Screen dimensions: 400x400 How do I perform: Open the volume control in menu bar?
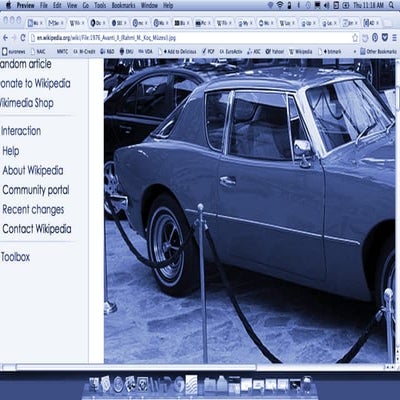coord(327,5)
